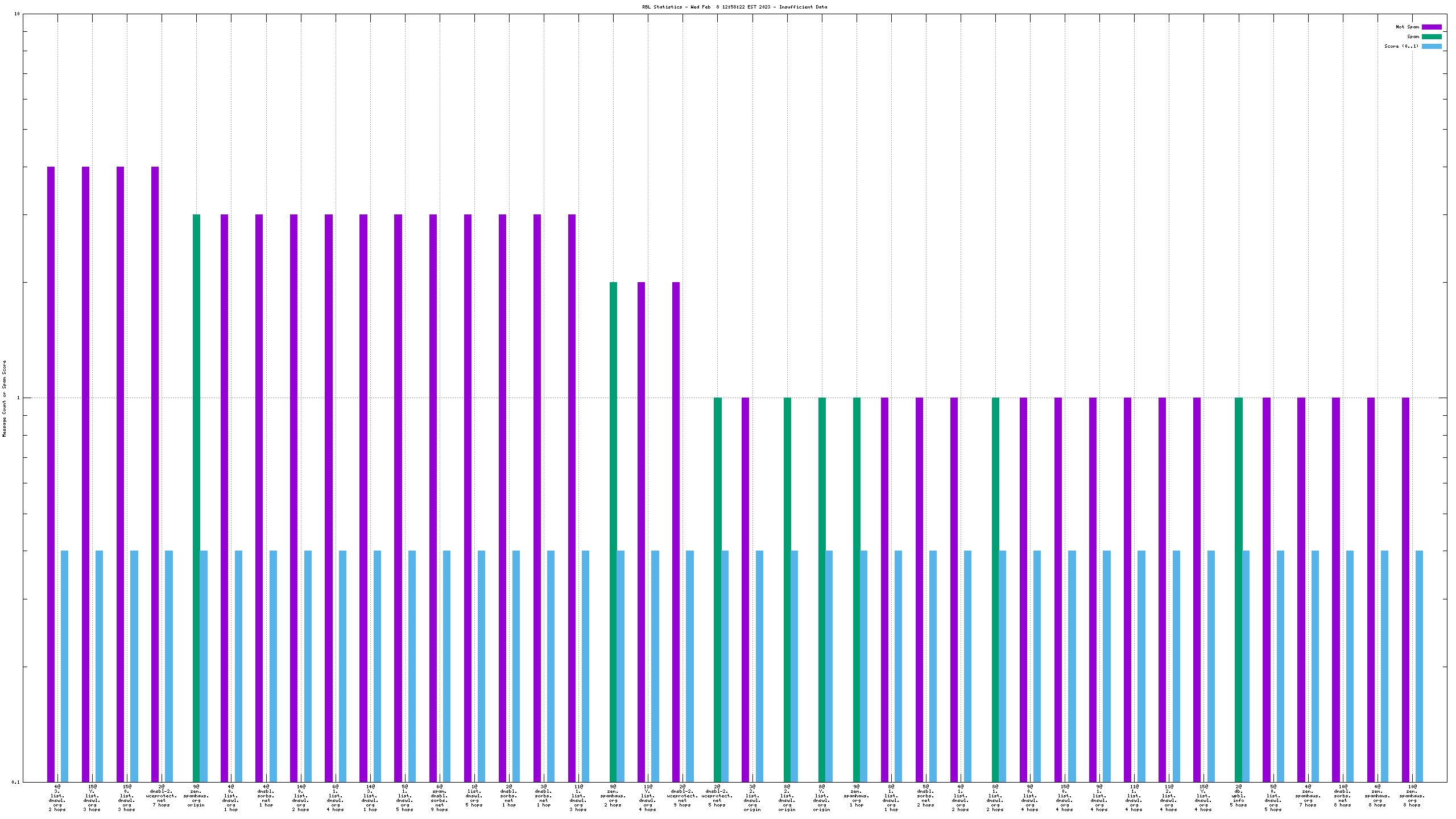Click the purple Not Spam legend swatch
This screenshot has height=819, width=1456.
[1432, 27]
